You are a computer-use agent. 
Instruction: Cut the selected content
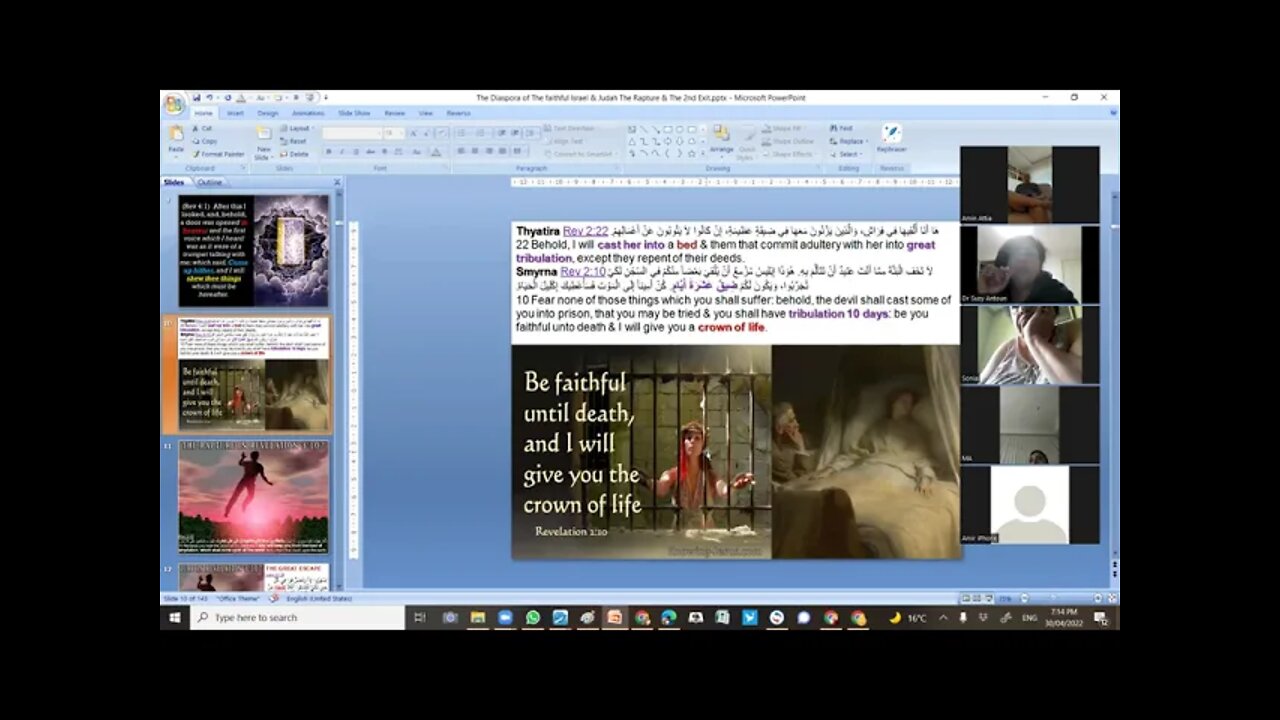point(203,128)
